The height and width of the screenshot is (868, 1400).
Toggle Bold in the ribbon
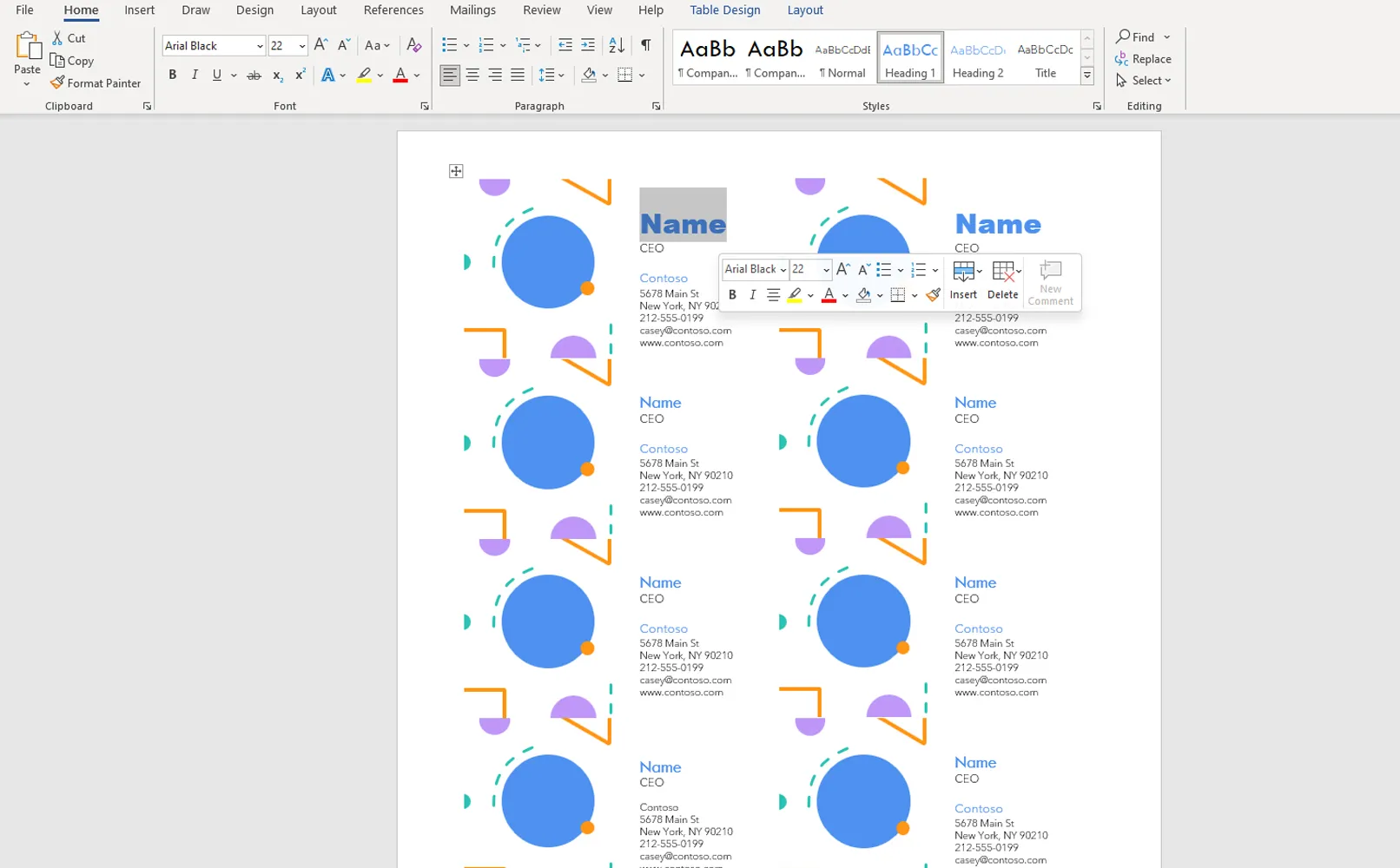tap(172, 76)
